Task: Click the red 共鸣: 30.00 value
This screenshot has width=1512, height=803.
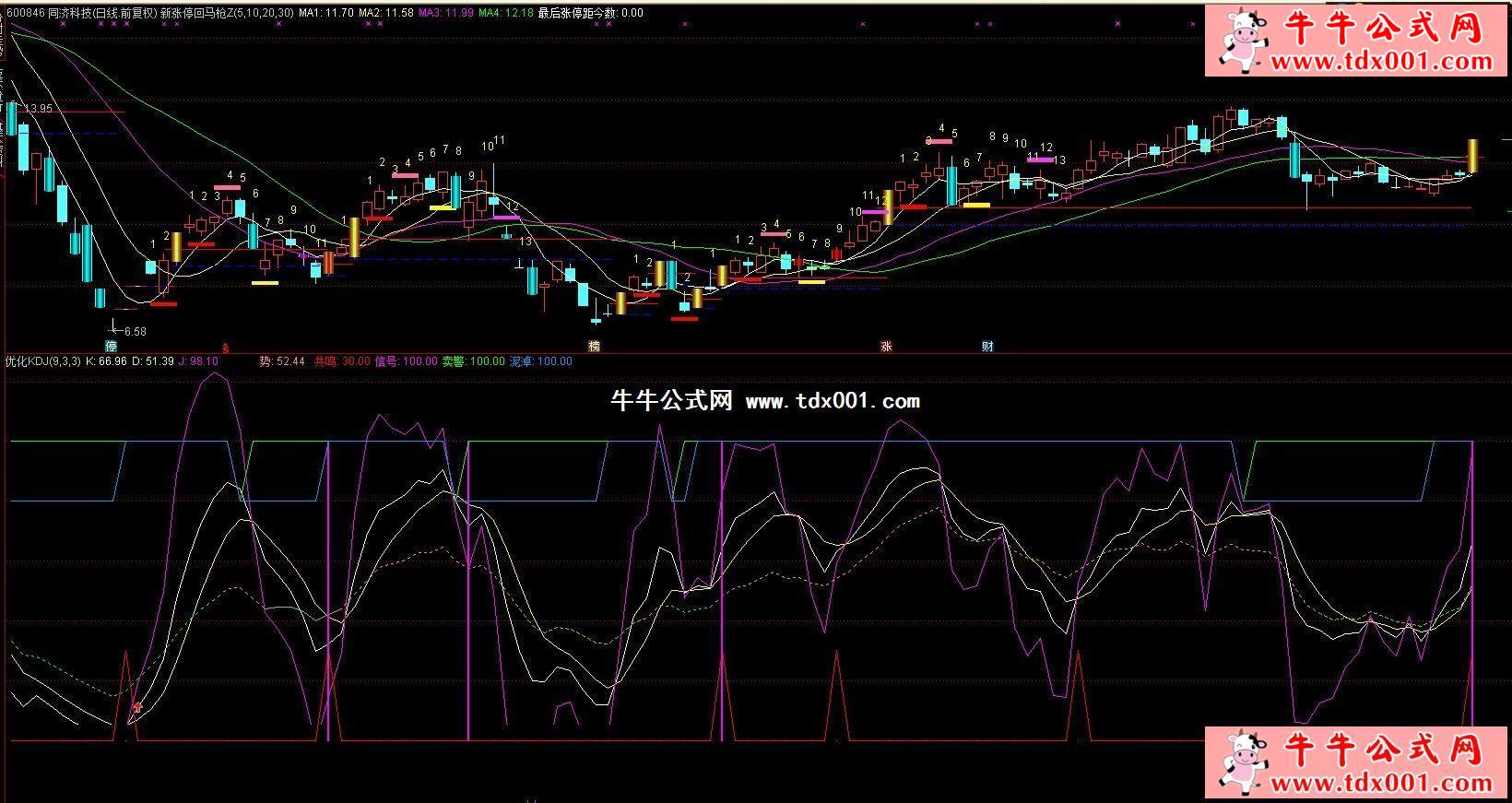Action: 342,361
